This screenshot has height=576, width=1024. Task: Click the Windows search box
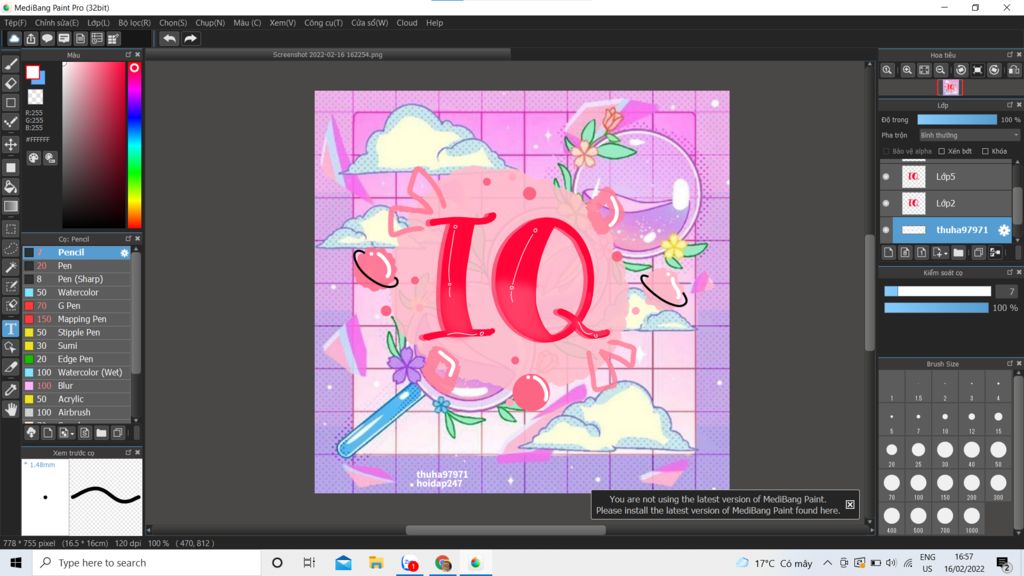[146, 563]
